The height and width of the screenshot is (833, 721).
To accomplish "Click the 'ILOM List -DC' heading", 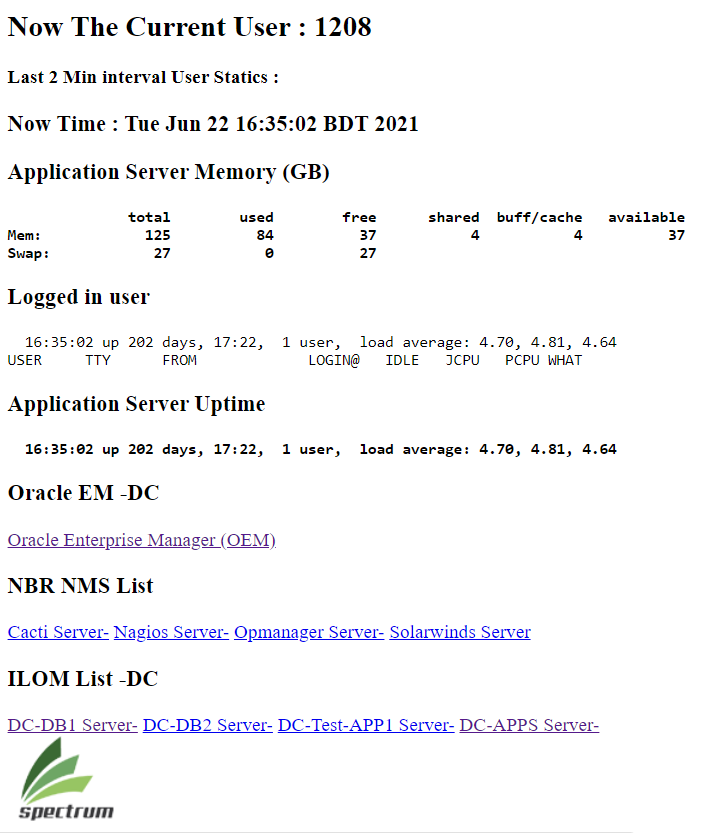I will click(83, 679).
